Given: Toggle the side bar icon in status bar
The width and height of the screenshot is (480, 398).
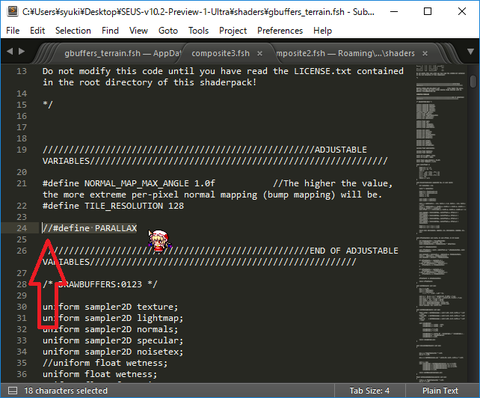Looking at the screenshot, I should click(x=12, y=391).
